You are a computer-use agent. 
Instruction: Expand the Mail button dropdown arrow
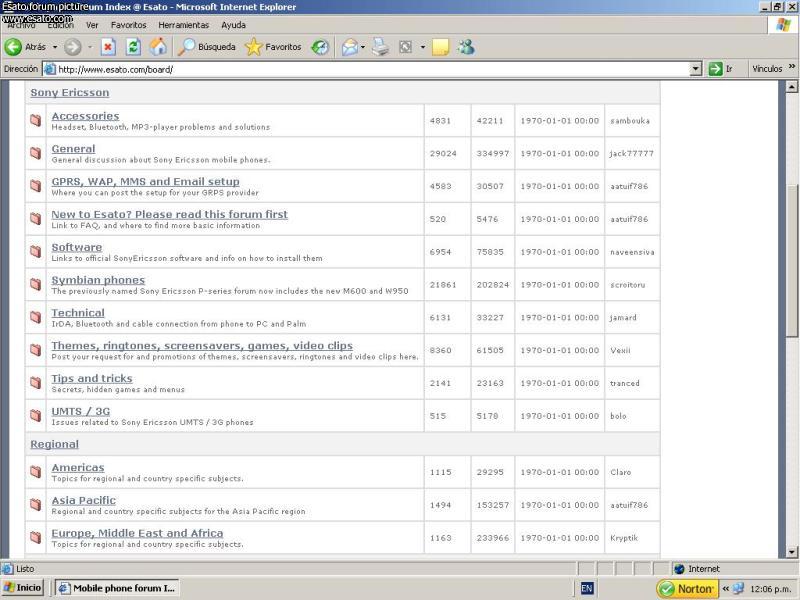click(x=363, y=47)
